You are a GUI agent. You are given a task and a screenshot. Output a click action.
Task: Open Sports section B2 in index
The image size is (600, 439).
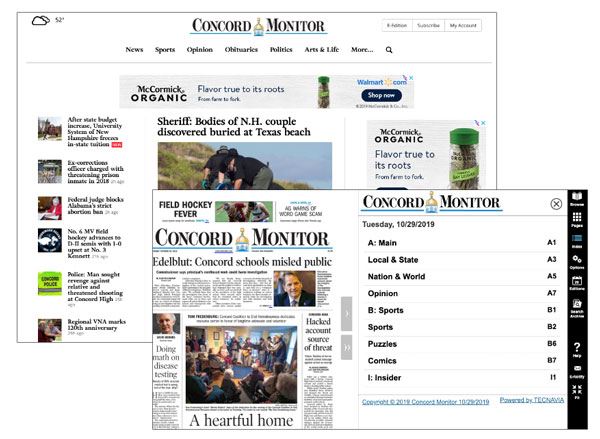[462, 327]
